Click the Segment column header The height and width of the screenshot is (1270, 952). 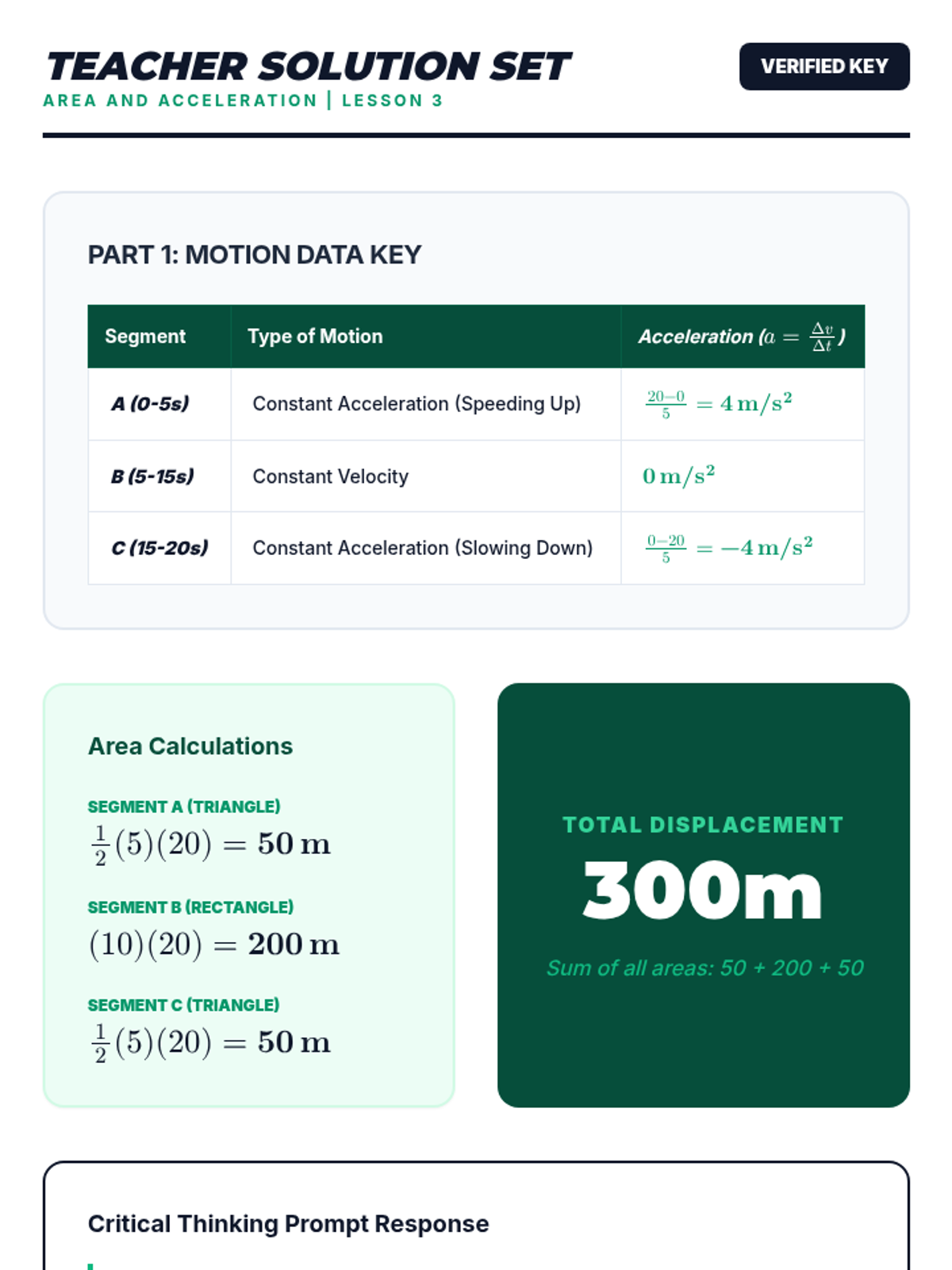[145, 337]
